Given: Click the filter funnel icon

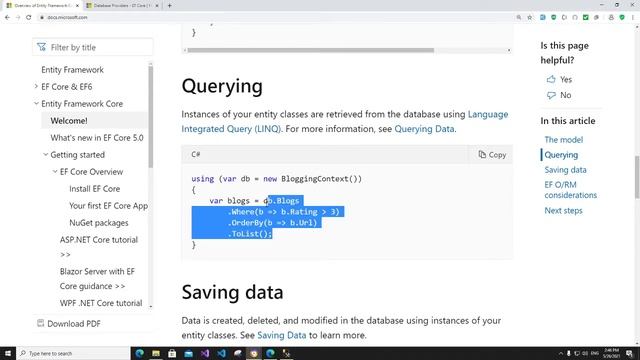Looking at the screenshot, I should point(42,47).
